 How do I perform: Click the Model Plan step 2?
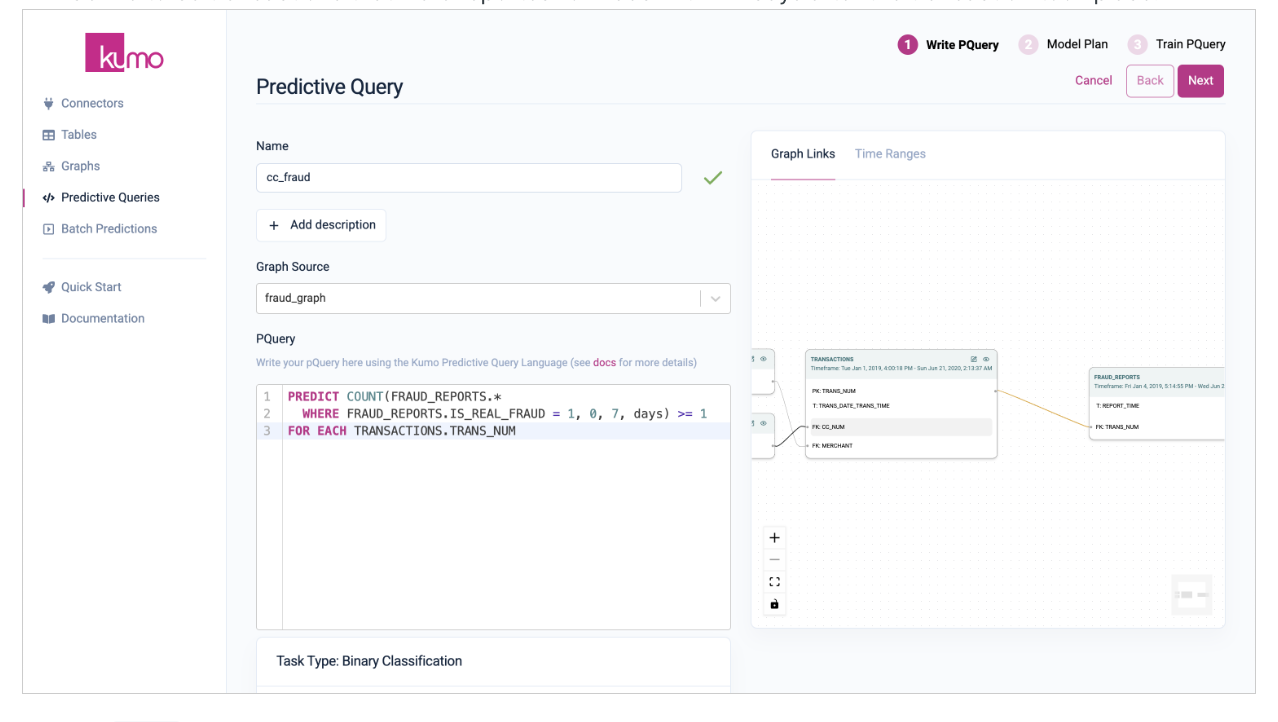(1064, 44)
